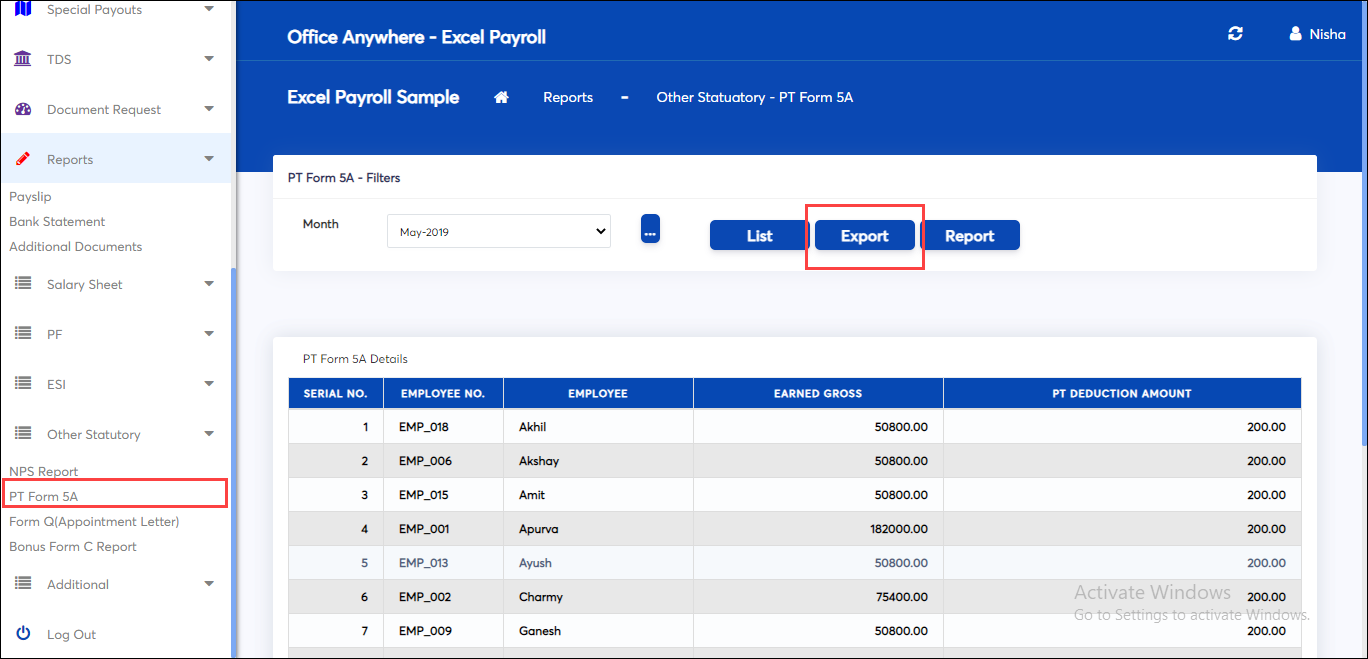
Task: Click the PF list icon
Action: click(23, 334)
